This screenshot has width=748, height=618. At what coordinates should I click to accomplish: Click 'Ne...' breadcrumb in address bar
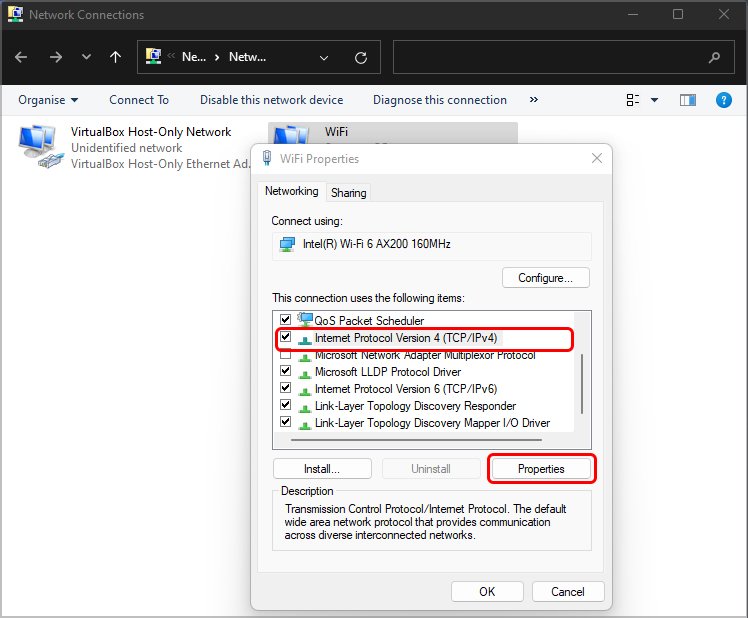point(194,57)
